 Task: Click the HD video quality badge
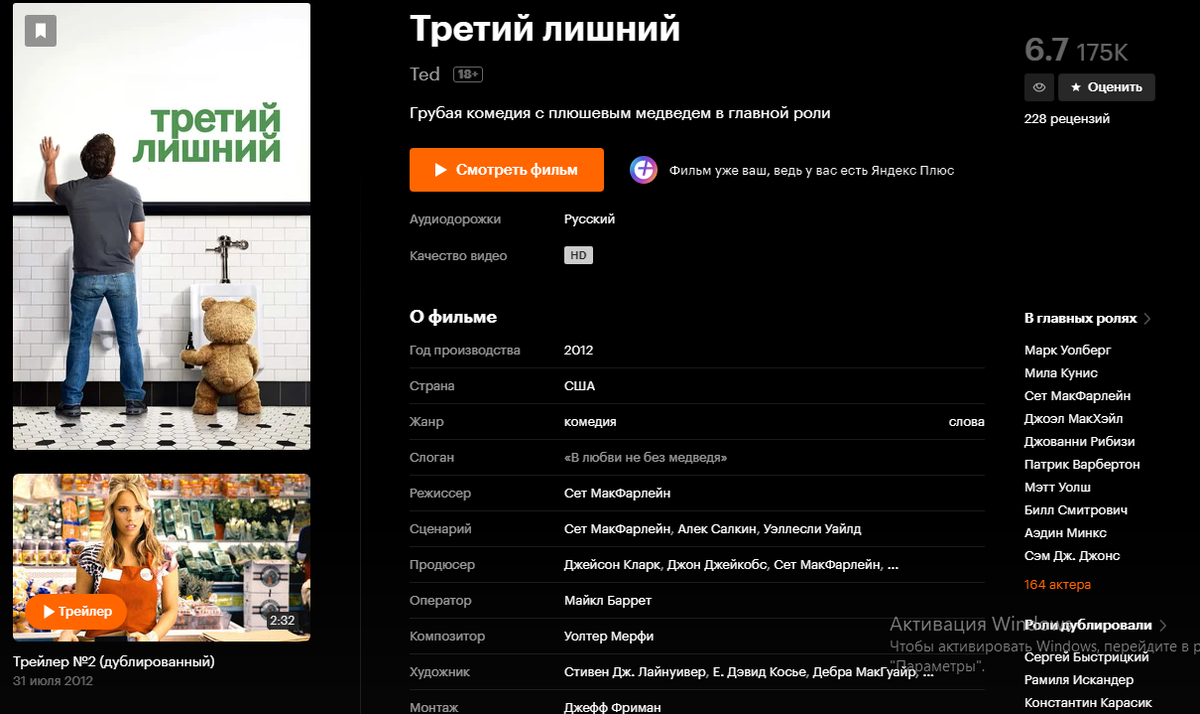[578, 256]
